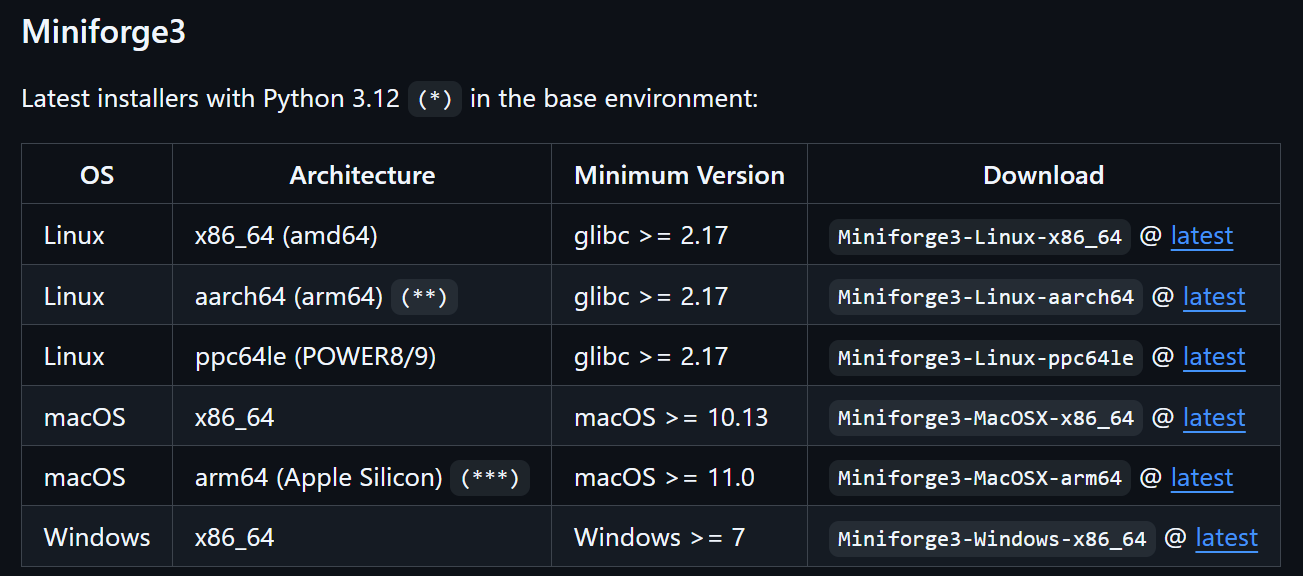Click the Miniforge3 page heading

pyautogui.click(x=103, y=33)
